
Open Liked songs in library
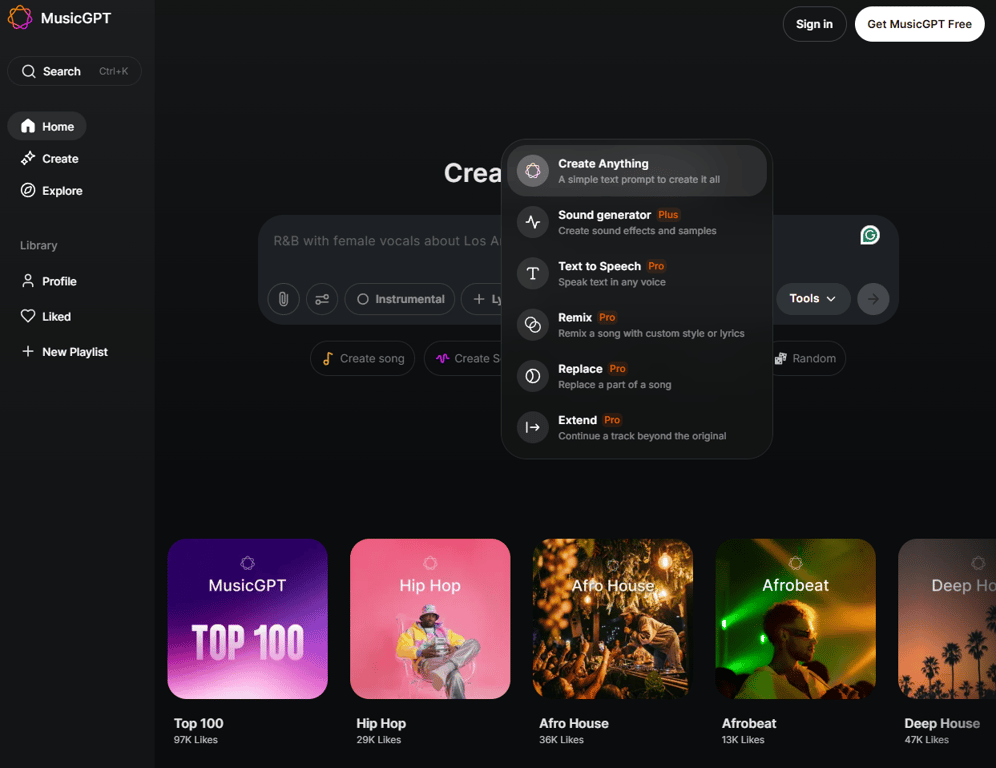point(46,316)
